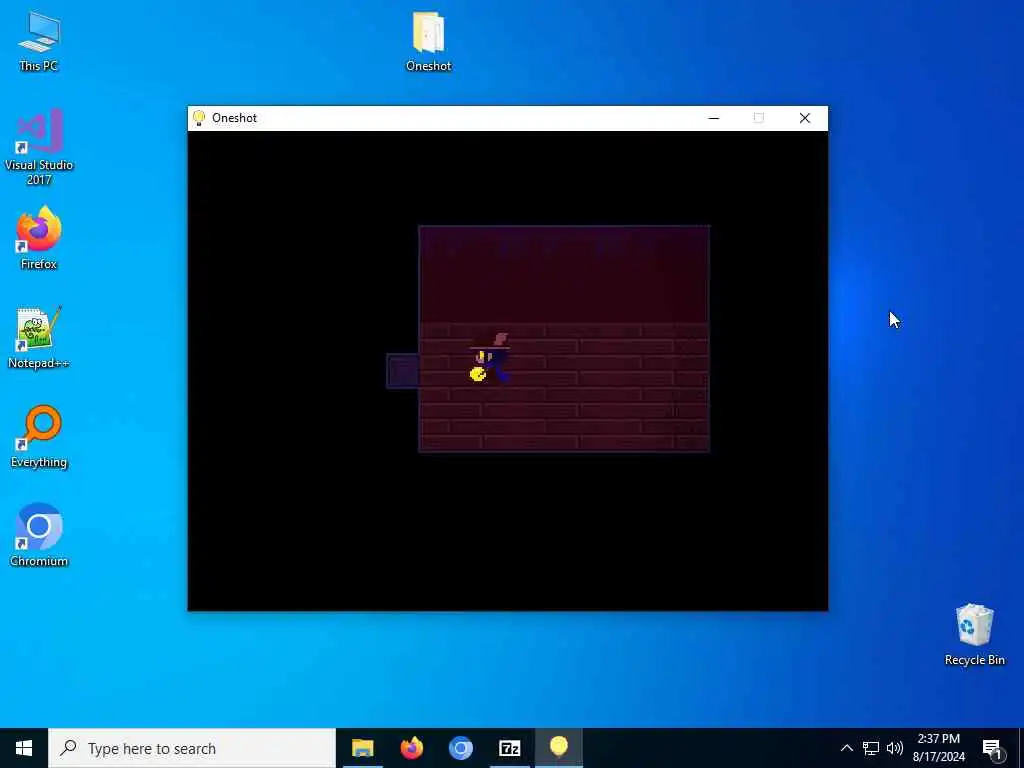Select the Everything search desktop shortcut

[39, 437]
